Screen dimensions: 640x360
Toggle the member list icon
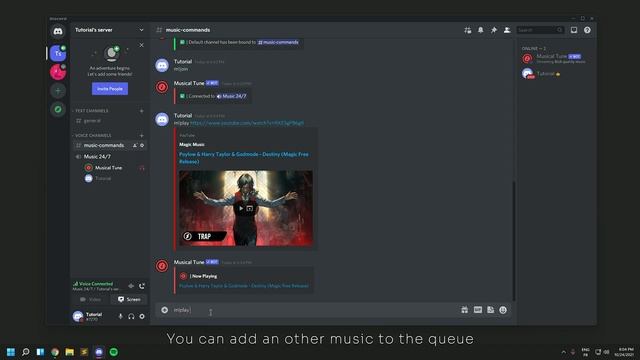507,30
